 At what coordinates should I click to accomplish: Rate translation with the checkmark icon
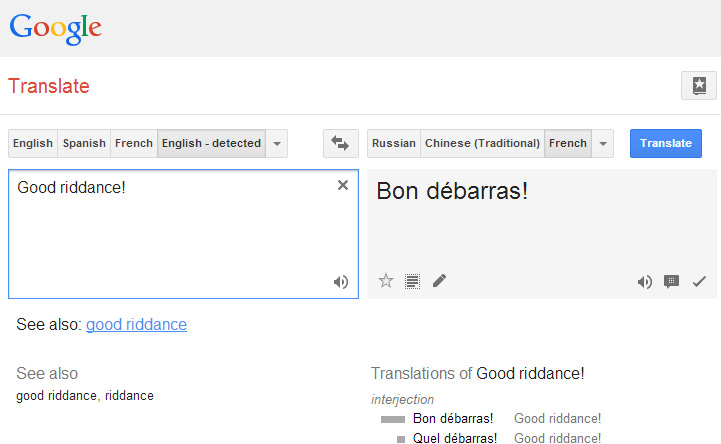(699, 281)
